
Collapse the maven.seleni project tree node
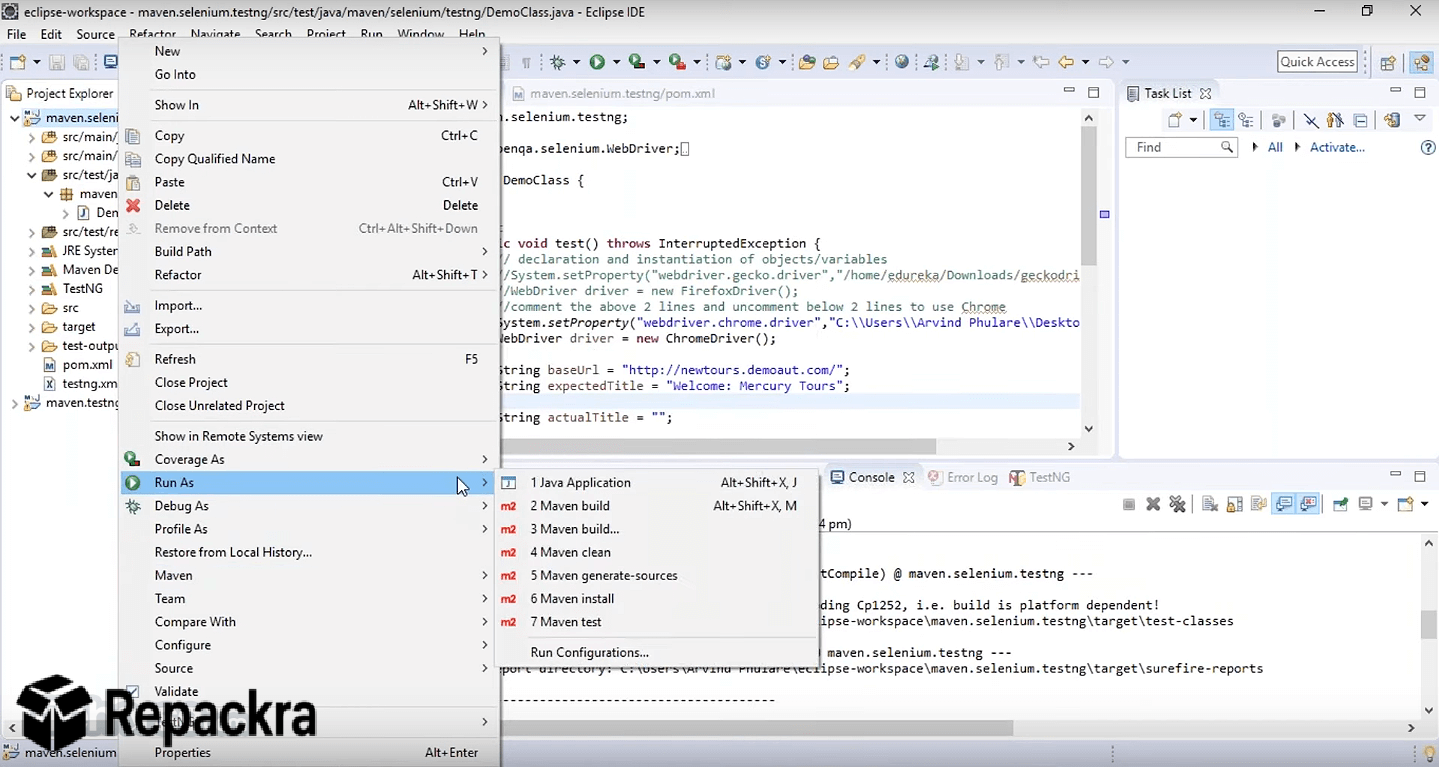point(14,118)
